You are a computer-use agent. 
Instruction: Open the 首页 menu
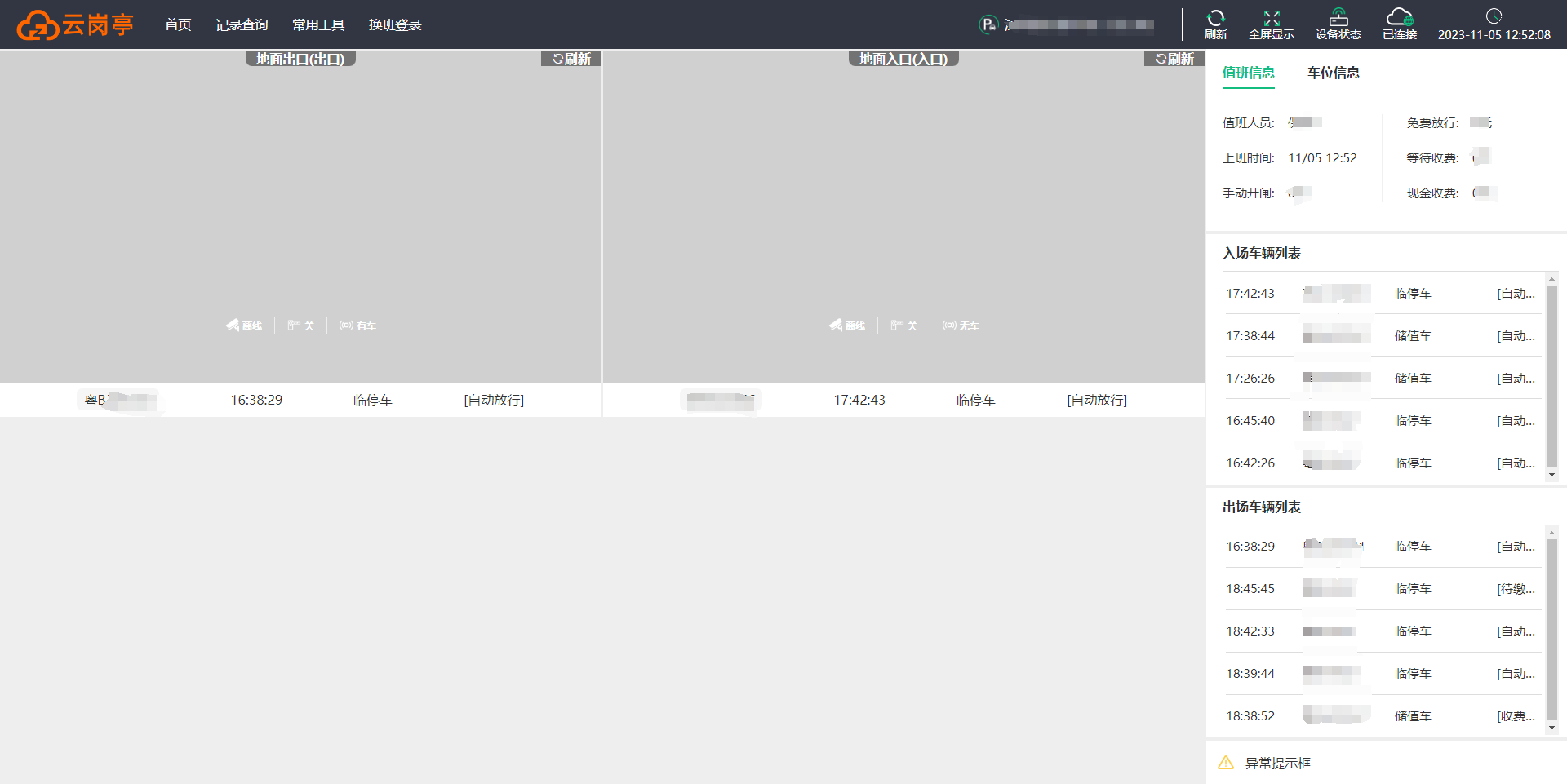point(178,24)
